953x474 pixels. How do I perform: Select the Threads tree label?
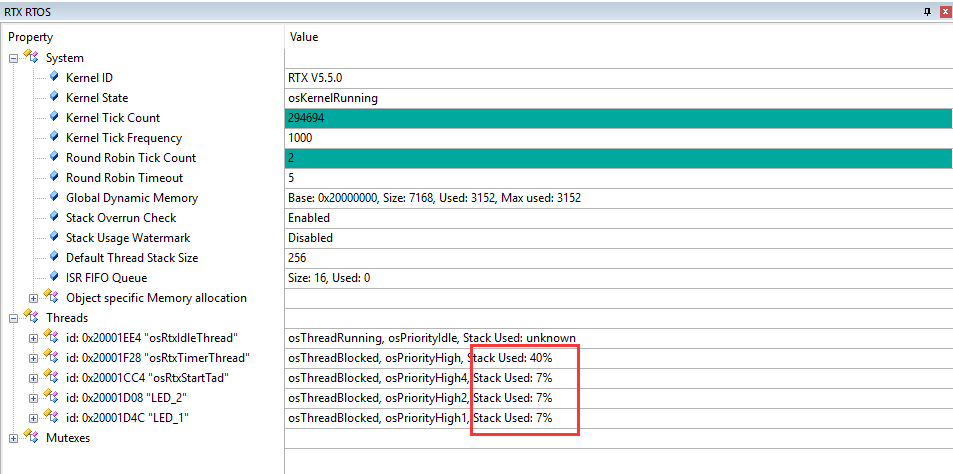67,318
